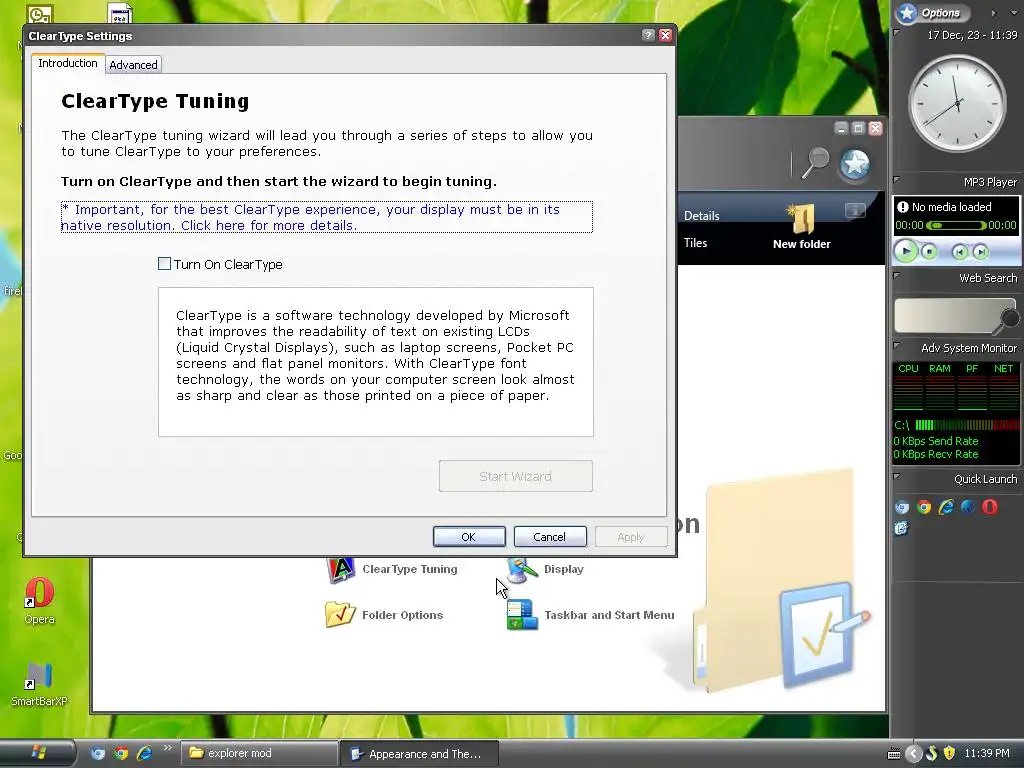The image size is (1024, 768).
Task: Click the security shield tray icon
Action: tap(950, 754)
